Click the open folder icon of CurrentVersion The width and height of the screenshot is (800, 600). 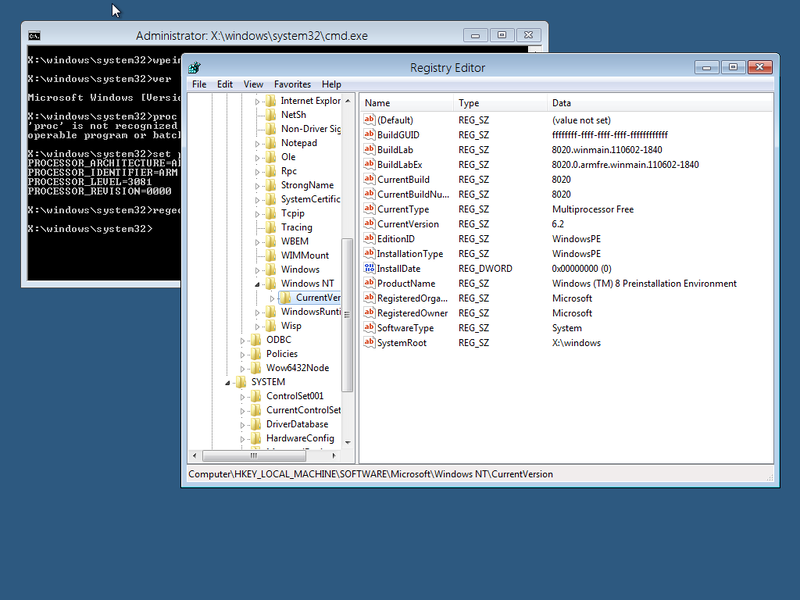[x=285, y=297]
